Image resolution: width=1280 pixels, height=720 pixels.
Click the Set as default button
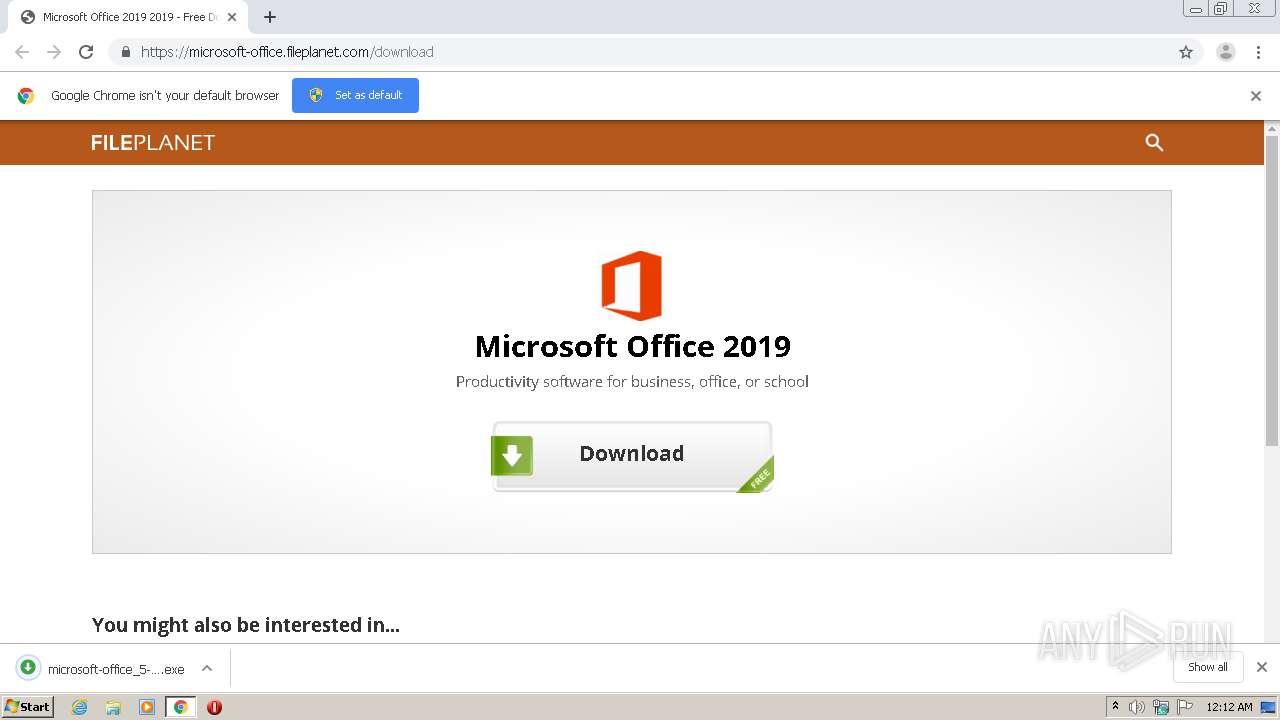click(355, 95)
